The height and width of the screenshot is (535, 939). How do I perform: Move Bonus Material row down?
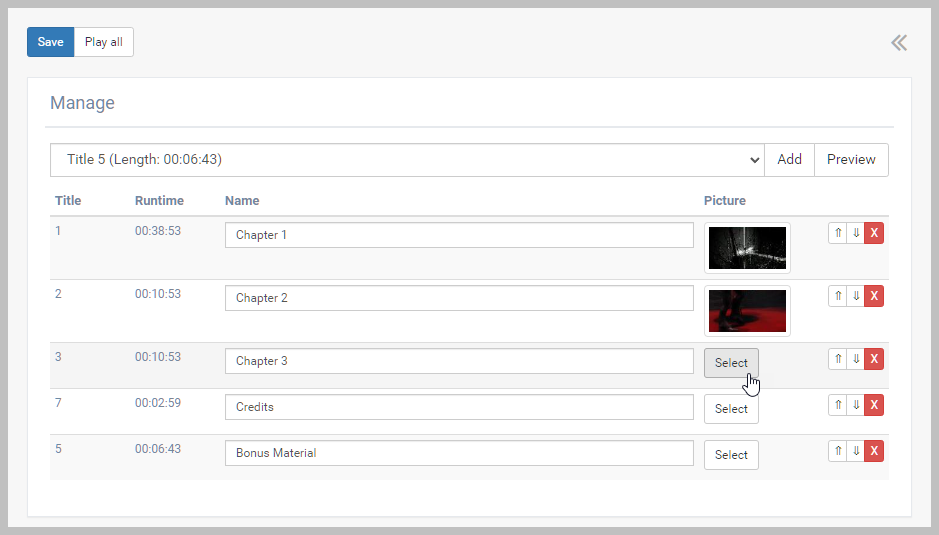click(856, 451)
